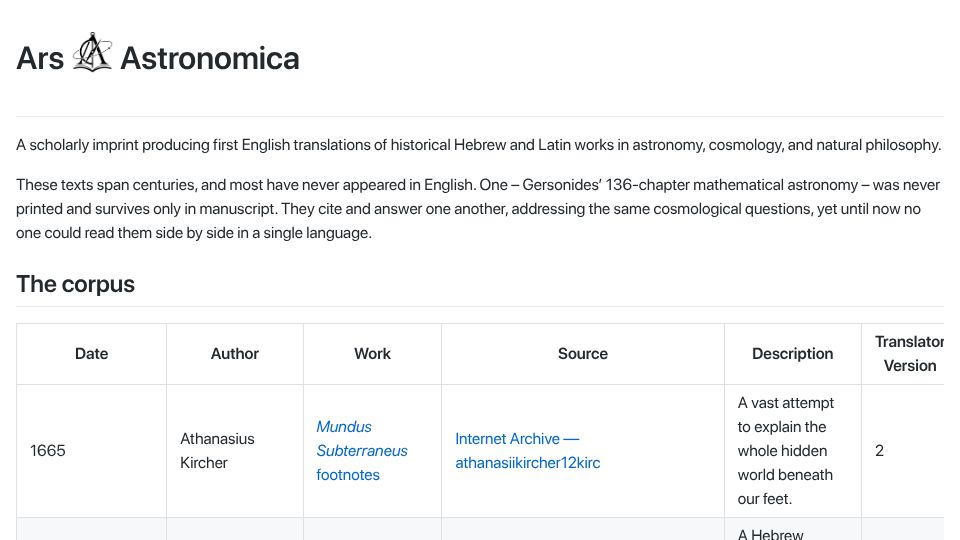Screen dimensions: 960x540
Task: Click the partial 'A Hebrew' description cell
Action: click(793, 529)
